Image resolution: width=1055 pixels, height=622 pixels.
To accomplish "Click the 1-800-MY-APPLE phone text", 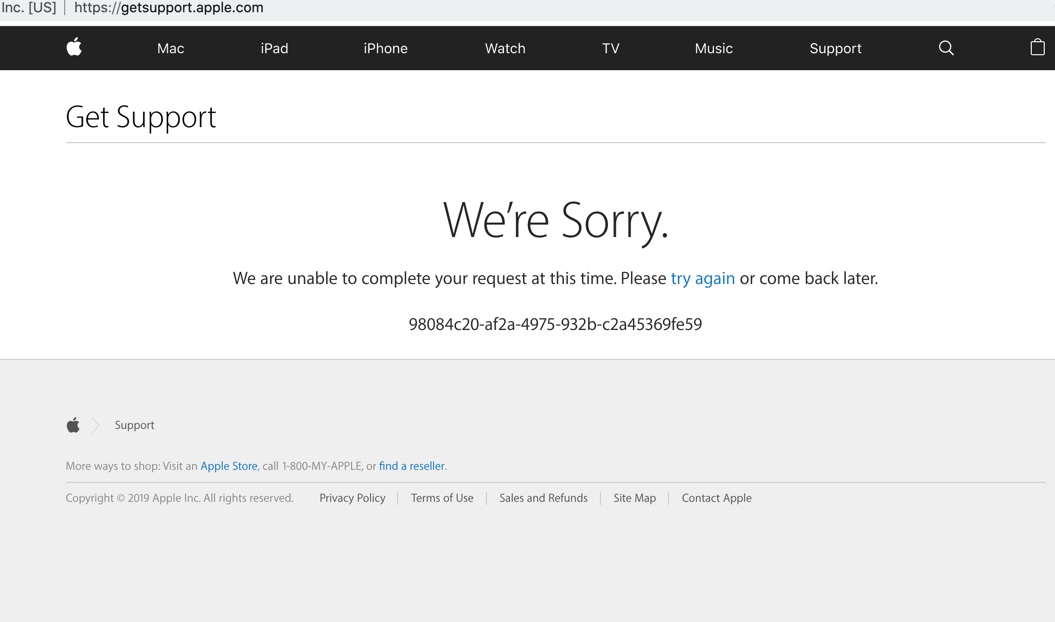I will pos(322,466).
